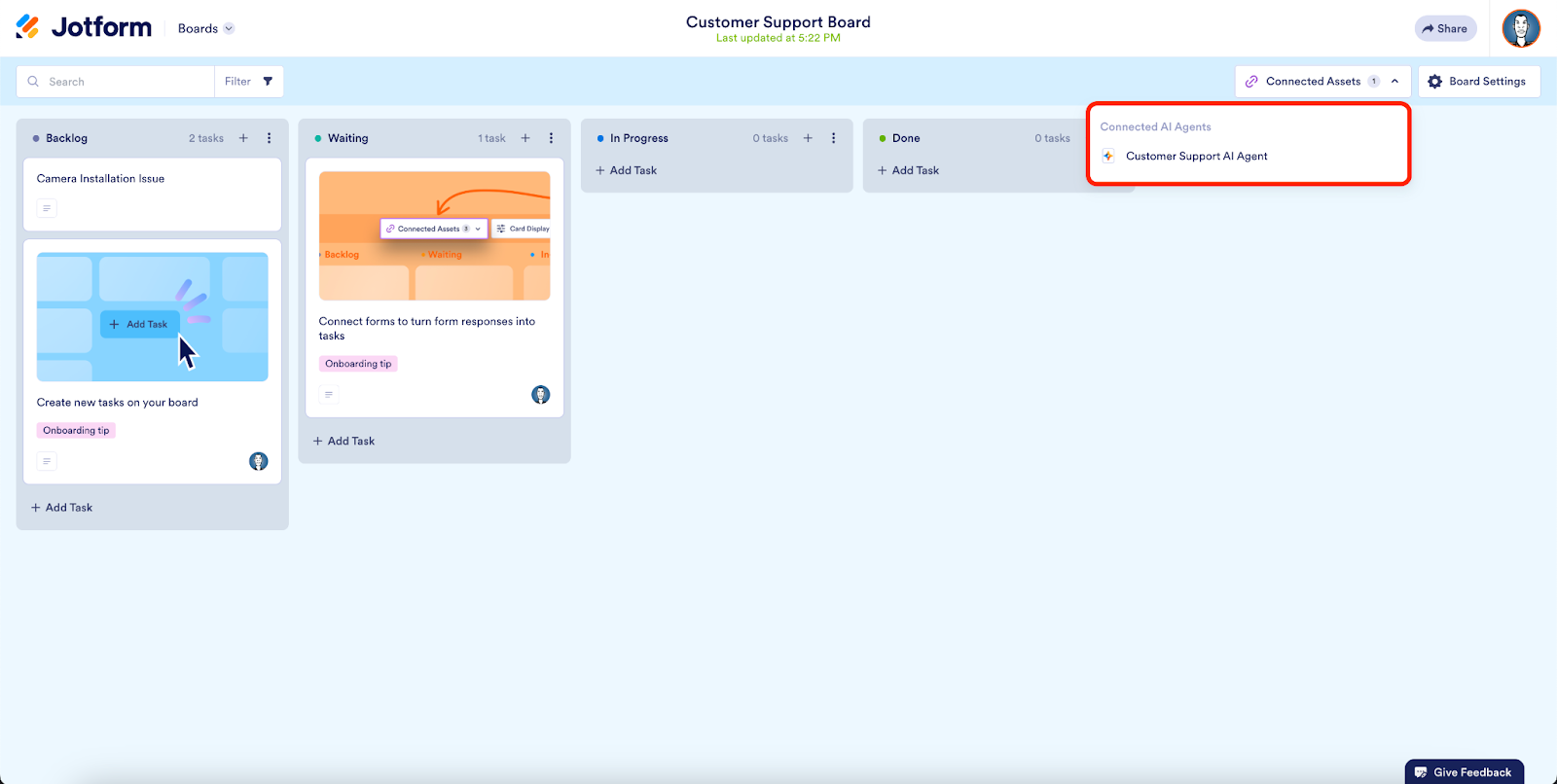Click the Waiting column title
Image resolution: width=1557 pixels, height=784 pixels.
(x=347, y=138)
